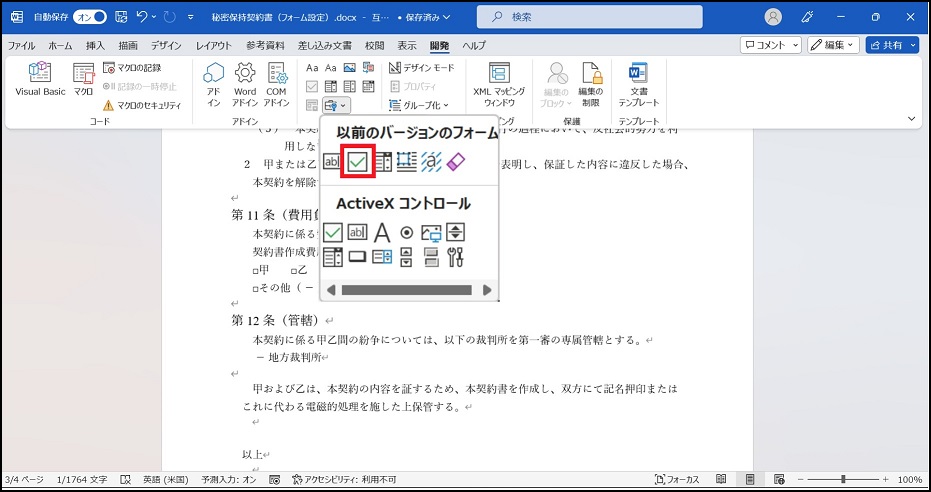
Task: Insert ActiveX label control
Action: tap(382, 233)
